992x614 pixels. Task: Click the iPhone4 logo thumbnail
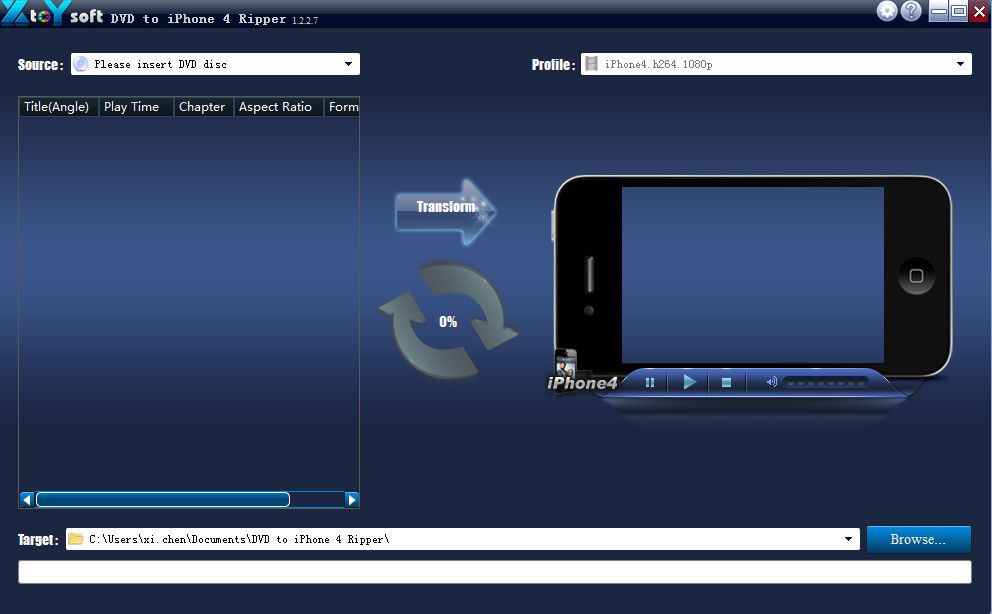[580, 373]
